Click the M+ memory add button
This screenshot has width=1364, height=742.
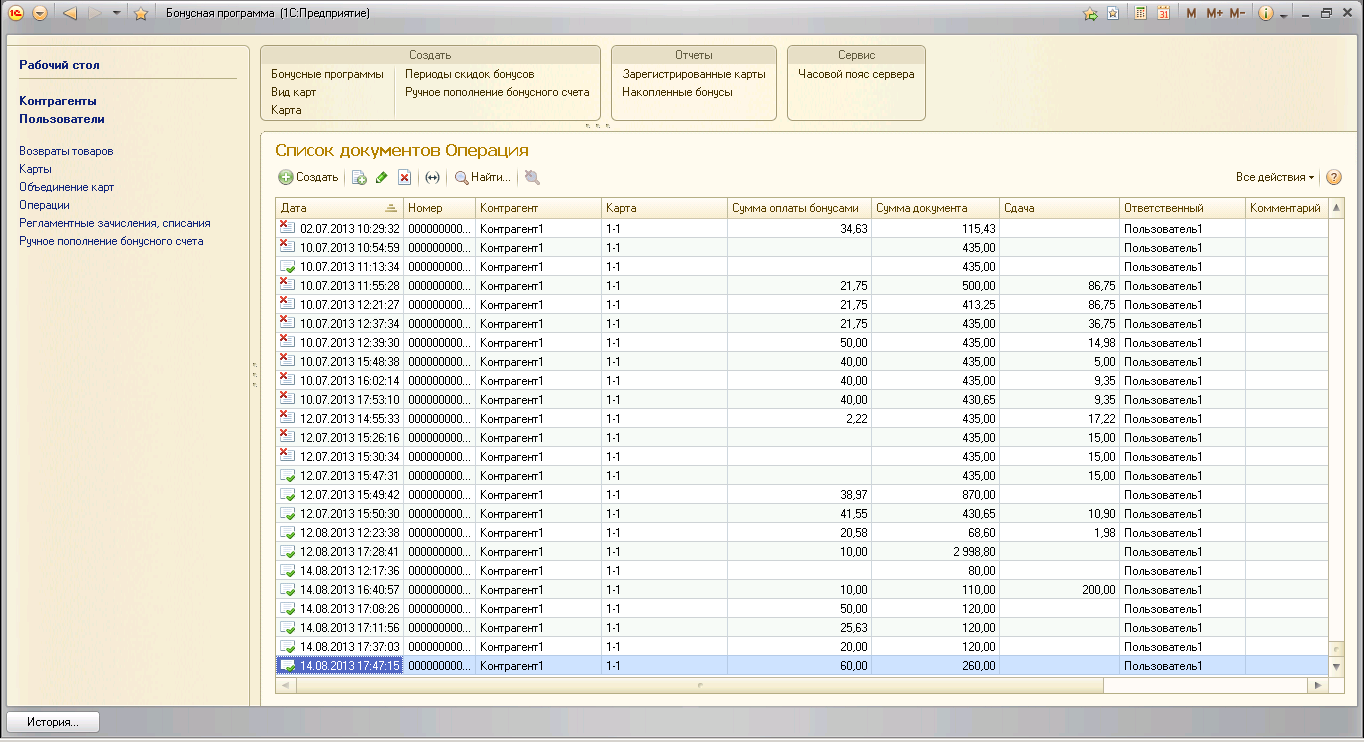(1214, 13)
